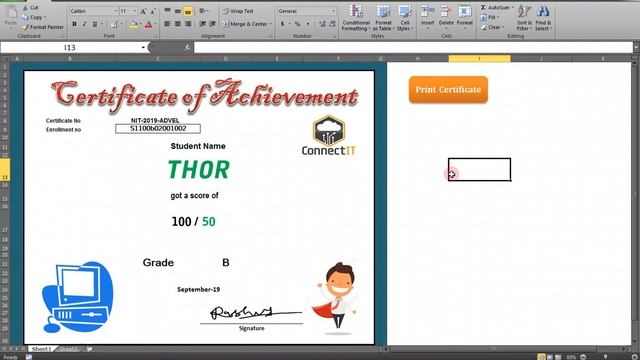Open the Name Box dropdown arrow
This screenshot has width=640, height=360.
[x=143, y=48]
